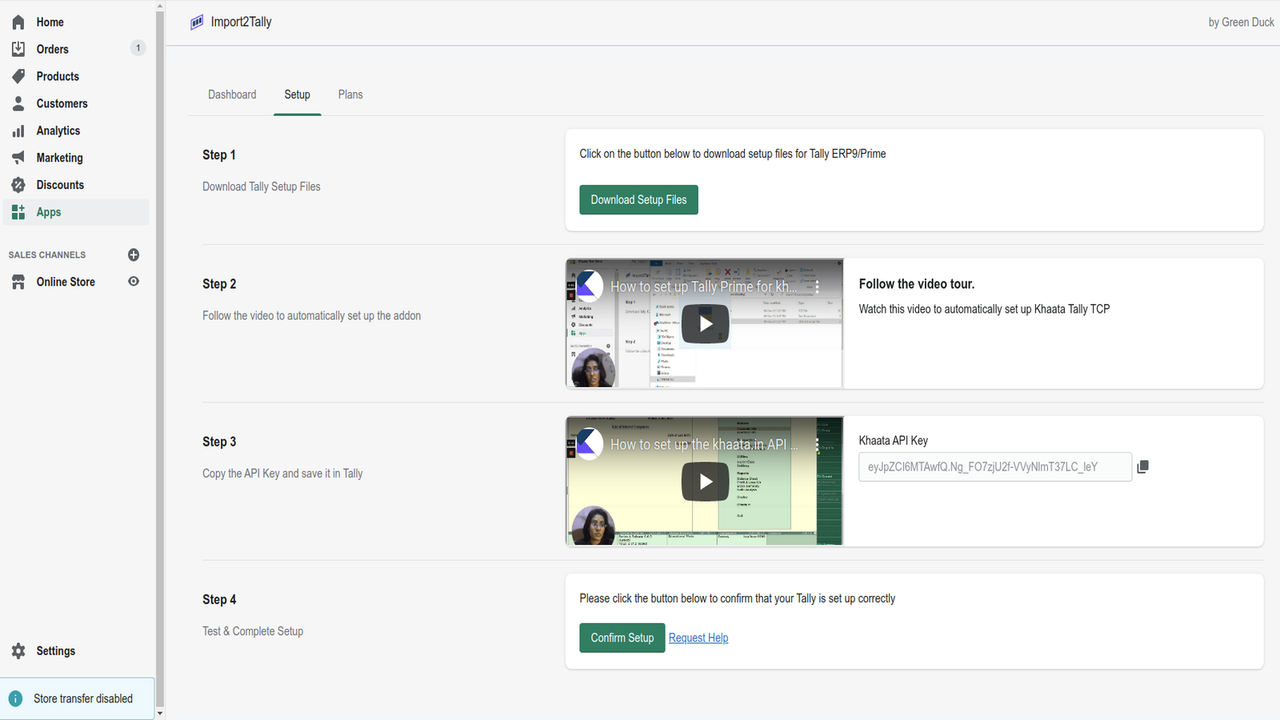Click the Khaata API Key field
This screenshot has height=720, width=1280.
point(995,467)
